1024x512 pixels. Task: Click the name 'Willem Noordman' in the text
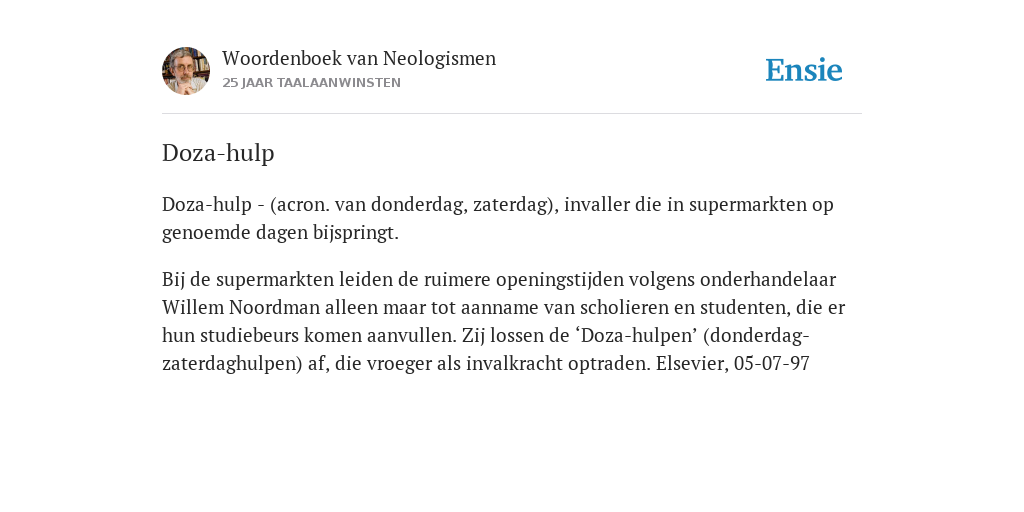pos(241,307)
